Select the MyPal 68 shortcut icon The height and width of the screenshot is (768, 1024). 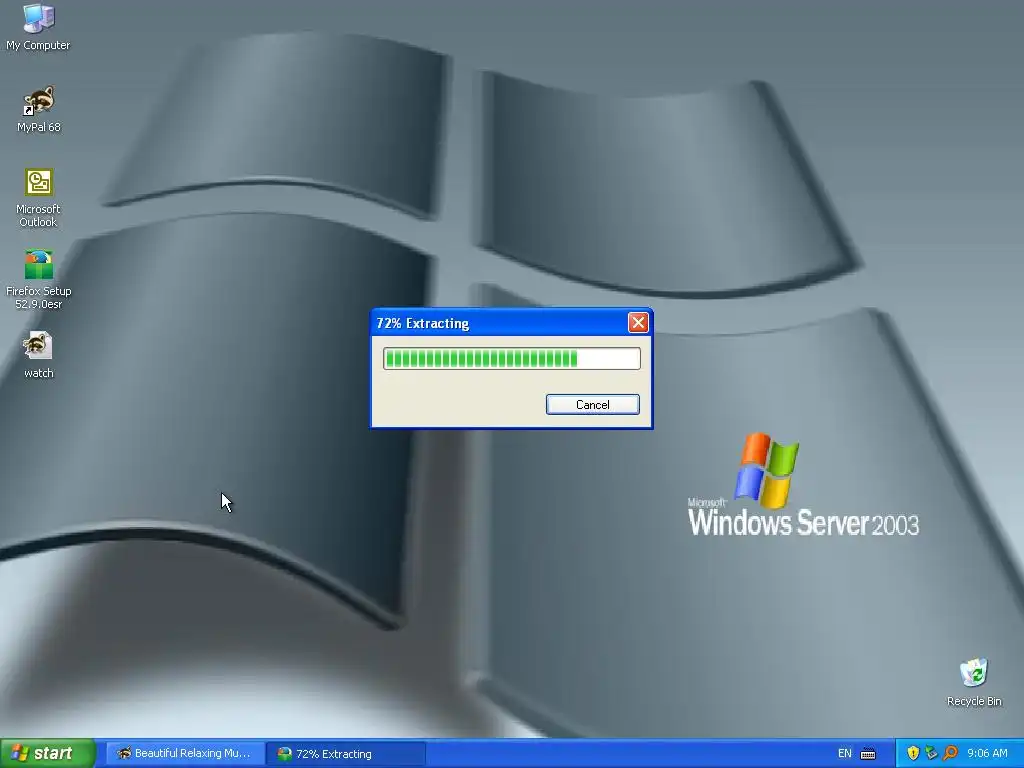38,108
